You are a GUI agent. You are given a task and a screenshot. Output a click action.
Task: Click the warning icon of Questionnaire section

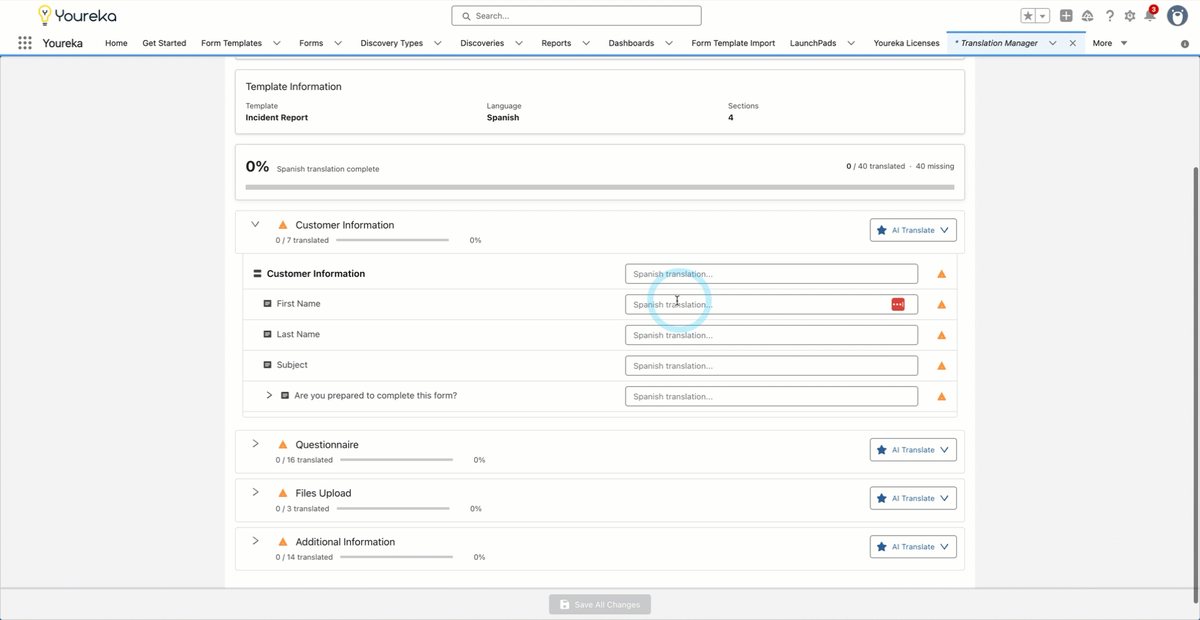click(283, 445)
